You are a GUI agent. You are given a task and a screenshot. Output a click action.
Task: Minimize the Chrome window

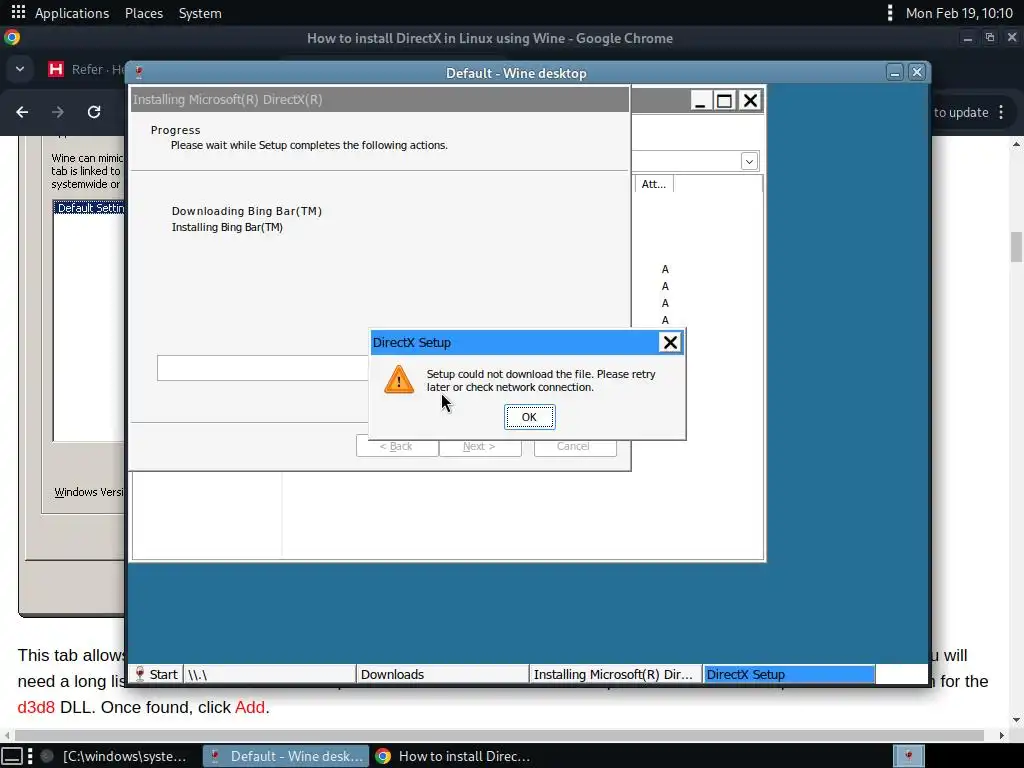pos(968,38)
